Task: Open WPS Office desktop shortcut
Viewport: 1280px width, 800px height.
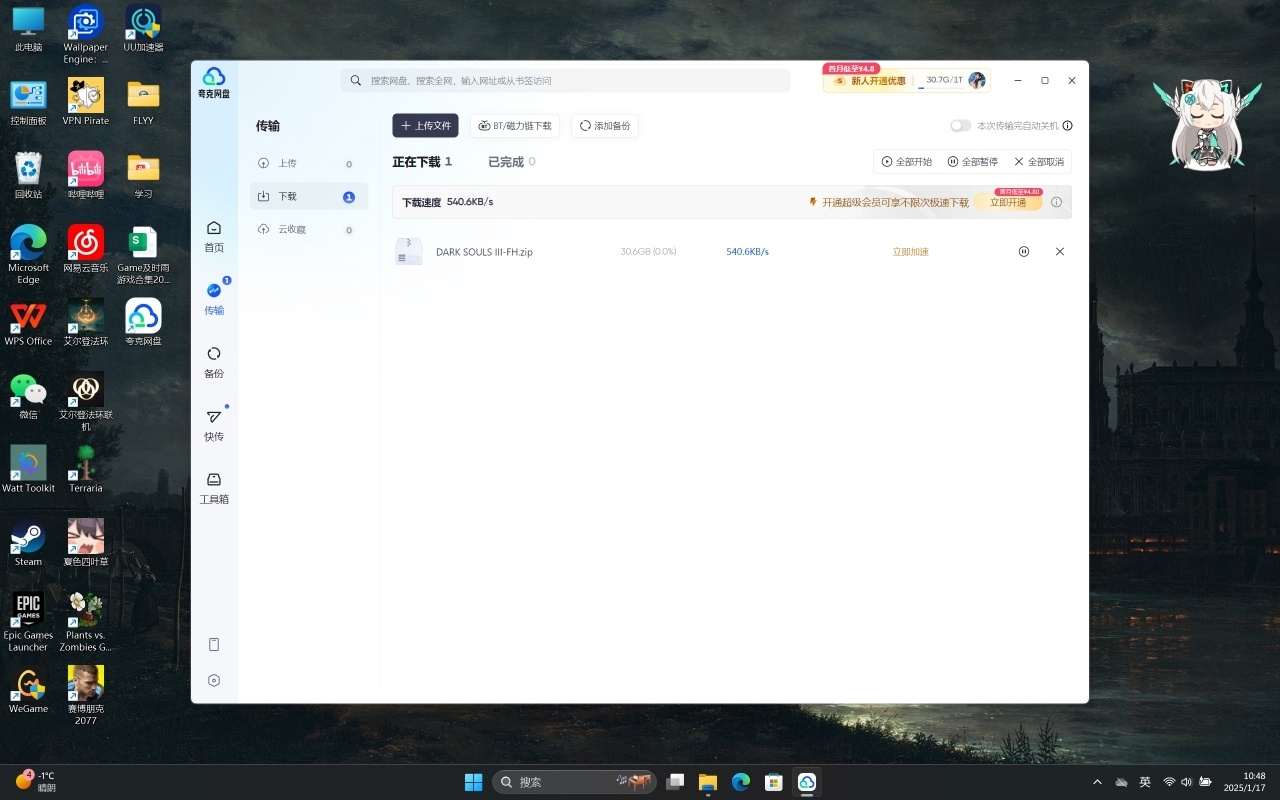Action: pyautogui.click(x=28, y=323)
